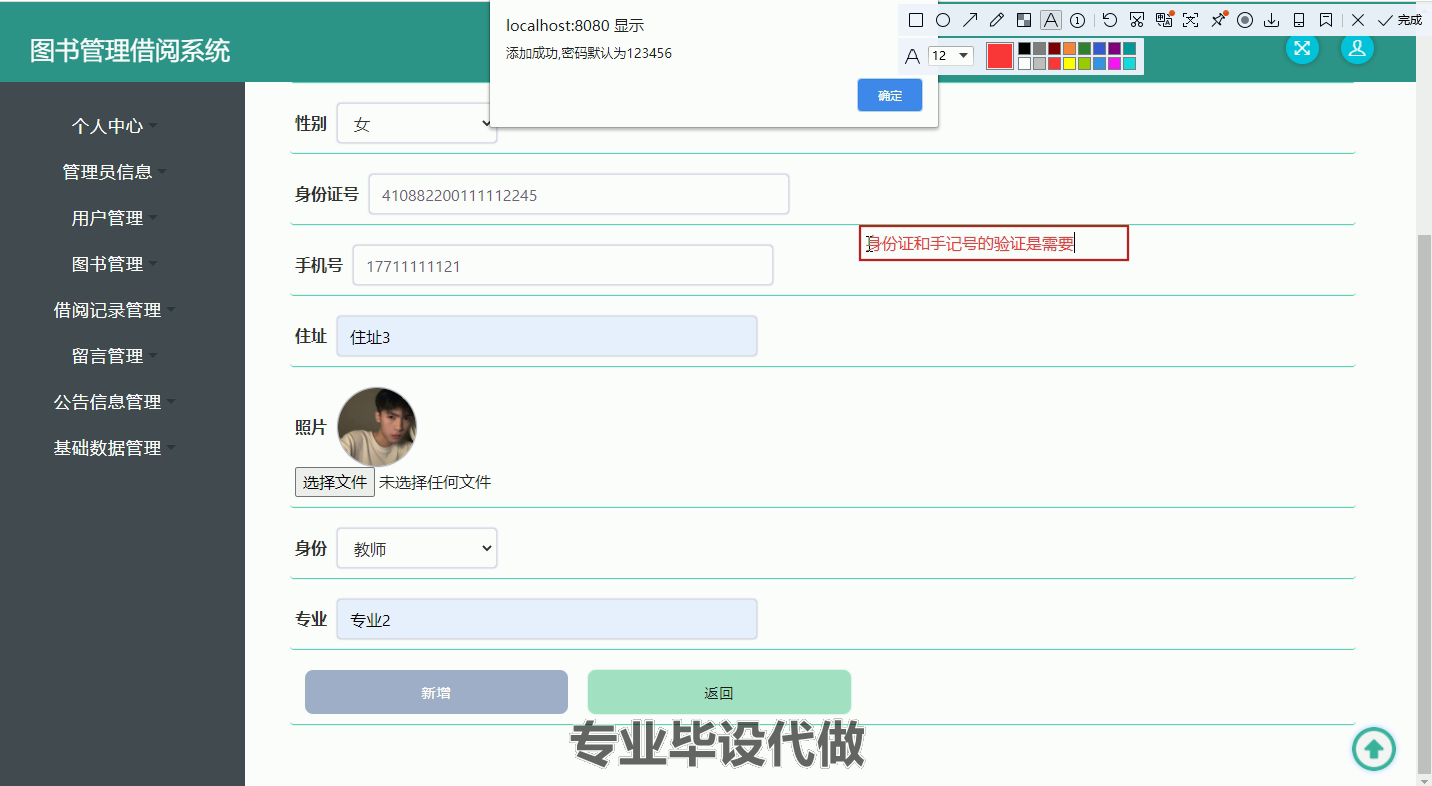Confirm the alert with 确定 button

point(890,96)
